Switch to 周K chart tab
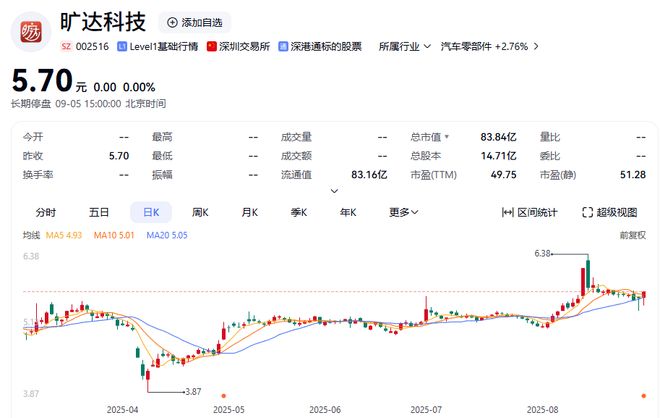This screenshot has height=418, width=660. tap(200, 212)
